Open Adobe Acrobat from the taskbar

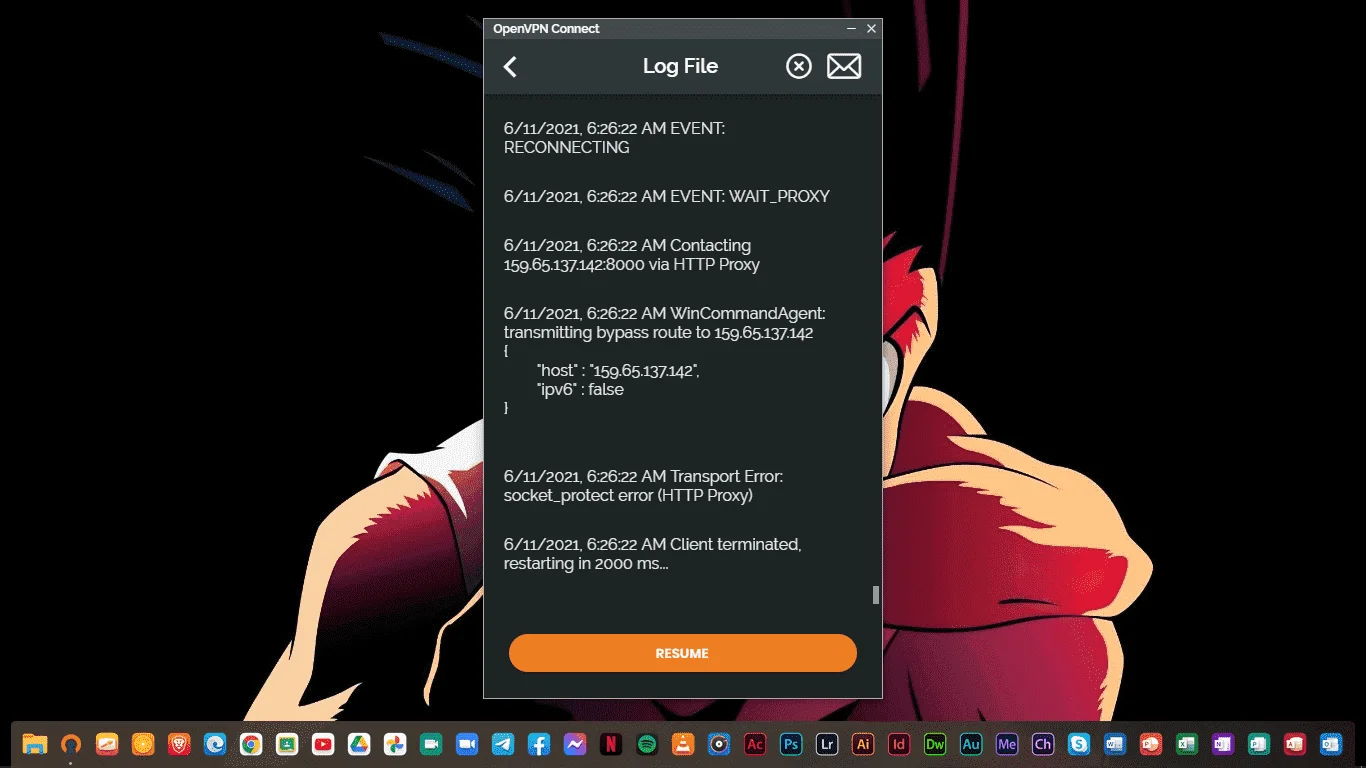point(755,744)
